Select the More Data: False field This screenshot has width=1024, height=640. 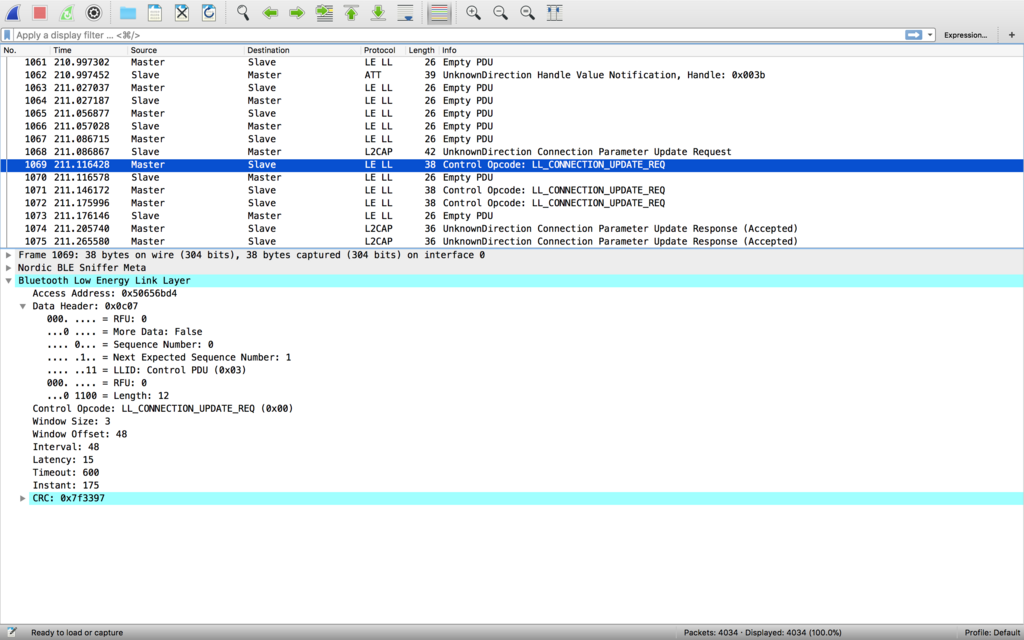124,332
